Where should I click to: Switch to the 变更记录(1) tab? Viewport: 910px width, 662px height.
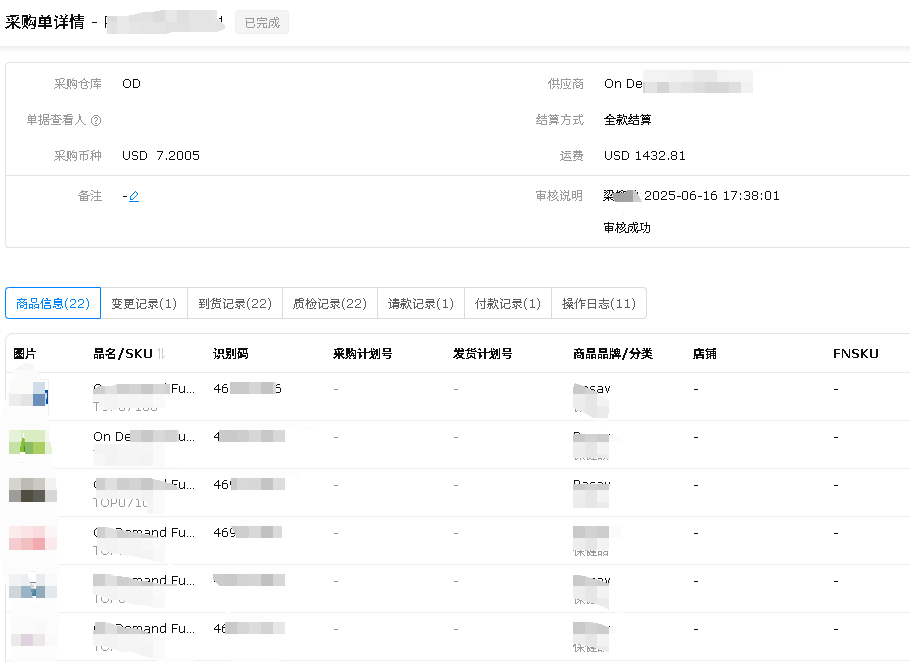tap(144, 303)
